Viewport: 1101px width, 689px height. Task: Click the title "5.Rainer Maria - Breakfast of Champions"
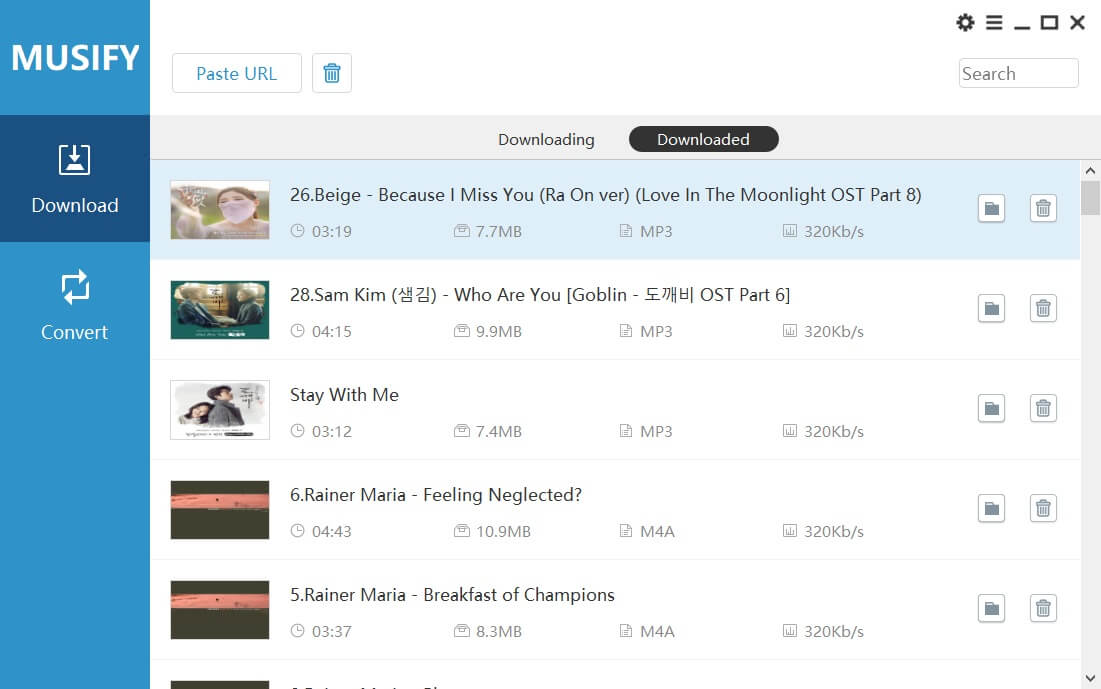pyautogui.click(x=452, y=595)
